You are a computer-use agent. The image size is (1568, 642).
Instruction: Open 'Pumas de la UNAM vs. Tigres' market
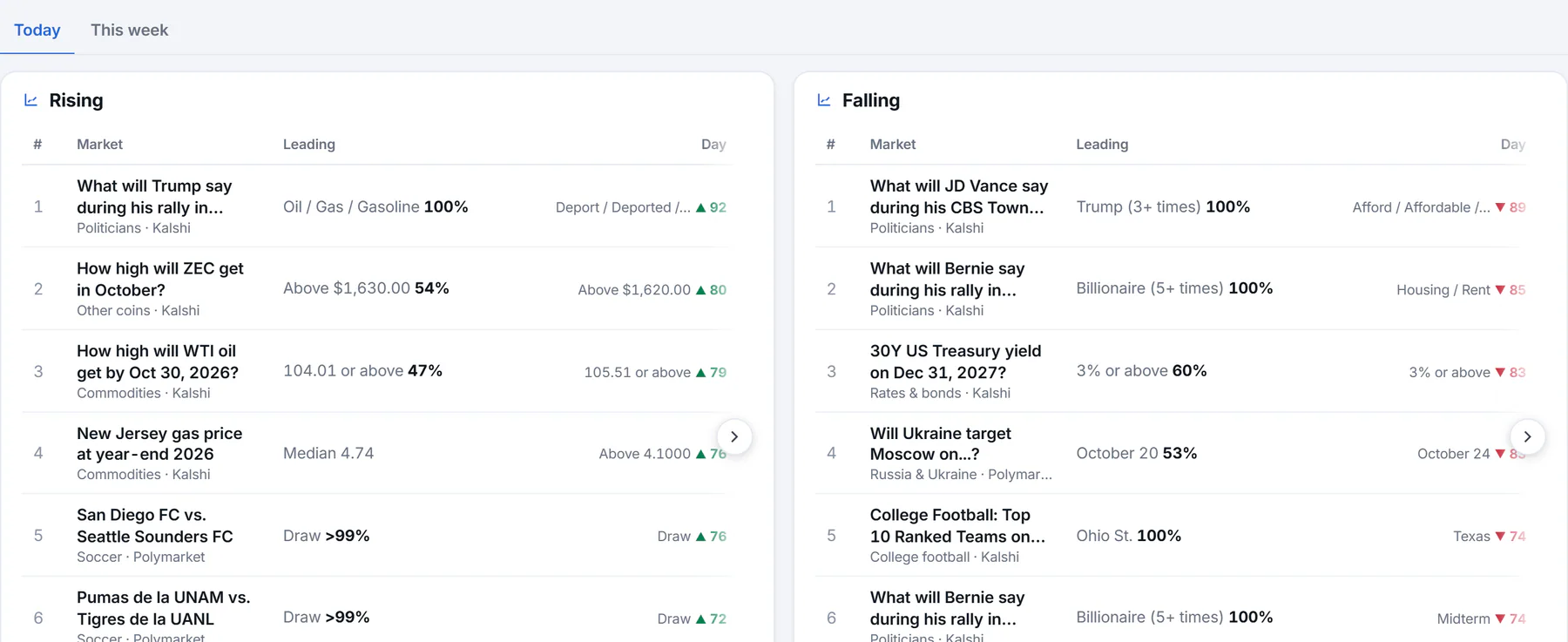coord(164,608)
